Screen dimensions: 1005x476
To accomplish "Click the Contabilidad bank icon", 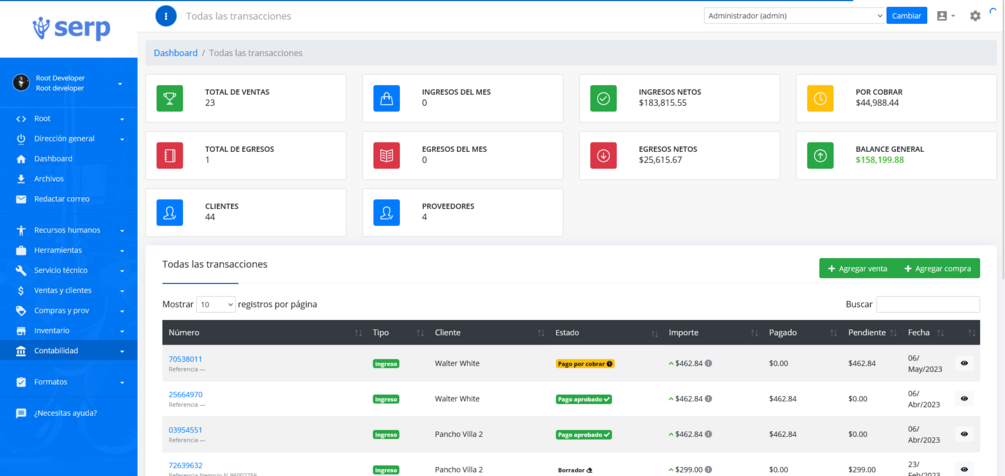I will pos(21,351).
